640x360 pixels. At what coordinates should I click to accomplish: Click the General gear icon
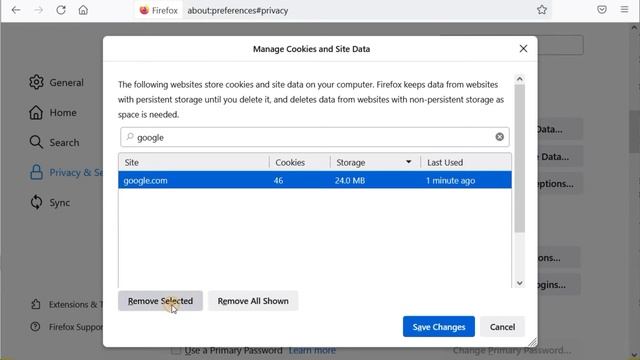(36, 82)
